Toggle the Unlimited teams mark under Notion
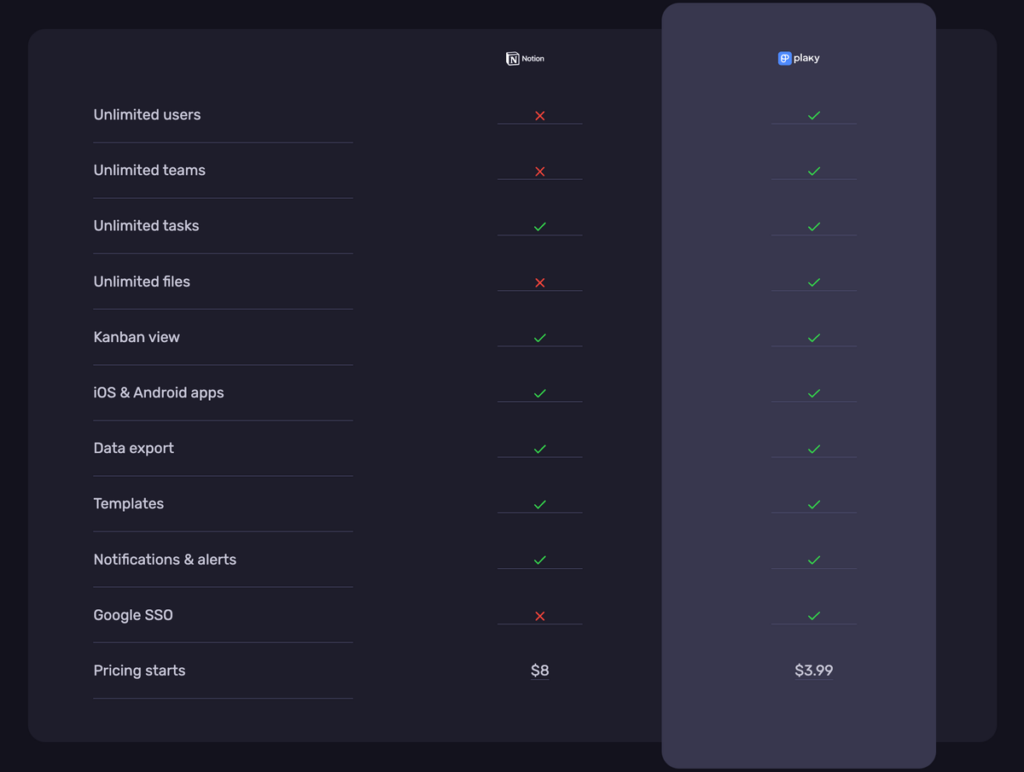1024x772 pixels. pyautogui.click(x=540, y=170)
